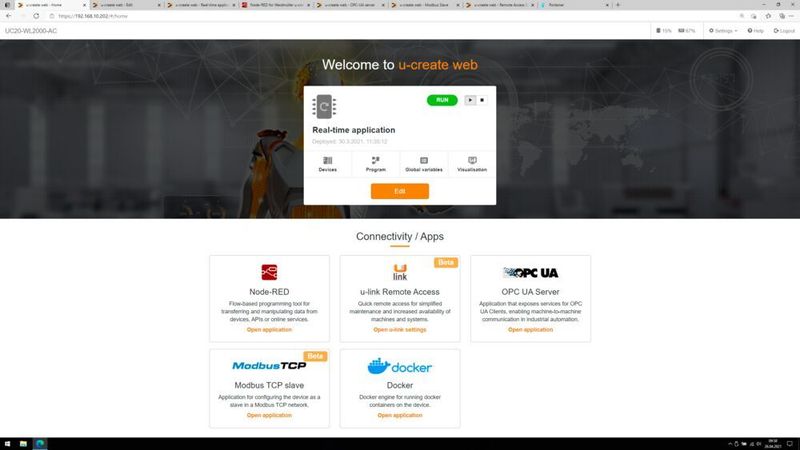Click the Beta badge on Modbus TCP card

315,356
